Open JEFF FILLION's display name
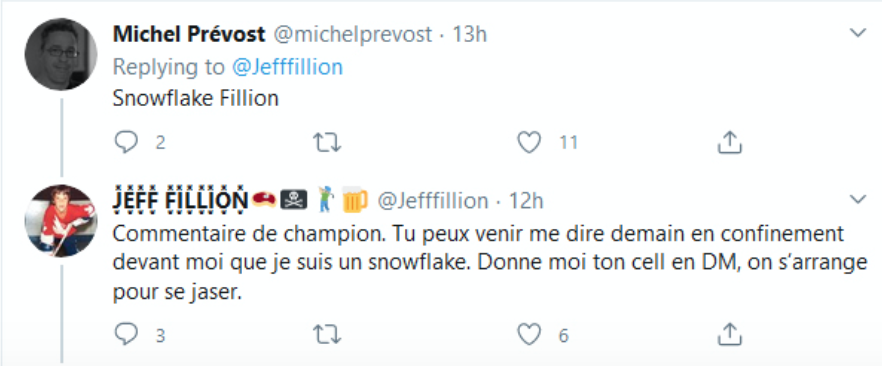The width and height of the screenshot is (882, 366). [x=180, y=200]
